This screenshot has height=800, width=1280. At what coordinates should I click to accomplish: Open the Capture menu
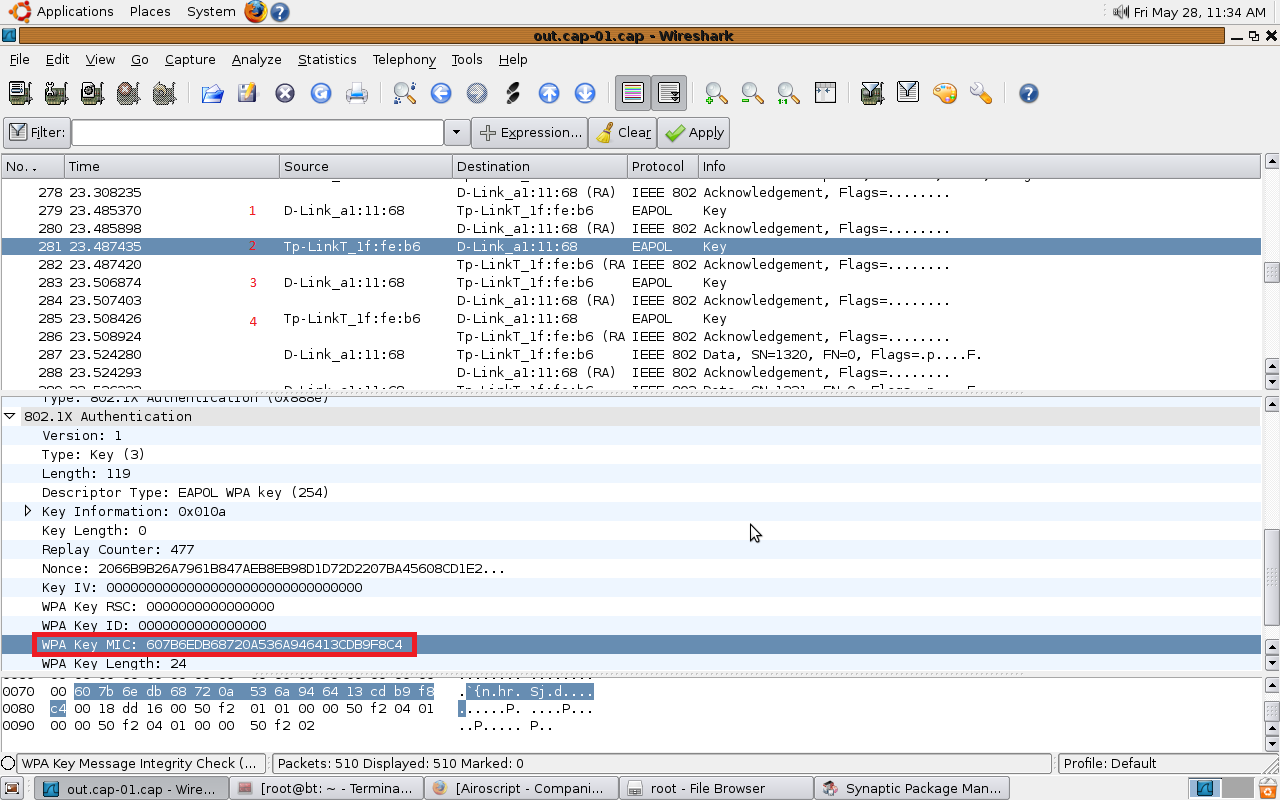(190, 59)
